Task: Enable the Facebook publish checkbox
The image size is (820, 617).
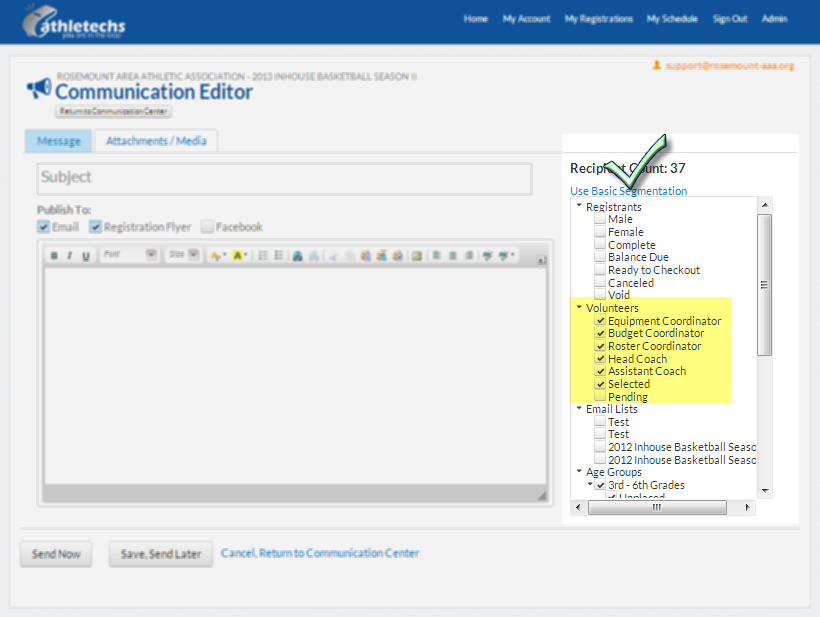Action: click(208, 227)
